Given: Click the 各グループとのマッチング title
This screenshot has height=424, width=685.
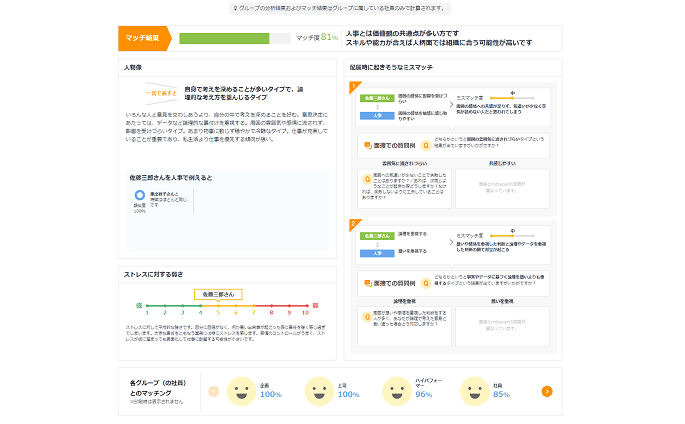Looking at the screenshot, I should click(158, 388).
